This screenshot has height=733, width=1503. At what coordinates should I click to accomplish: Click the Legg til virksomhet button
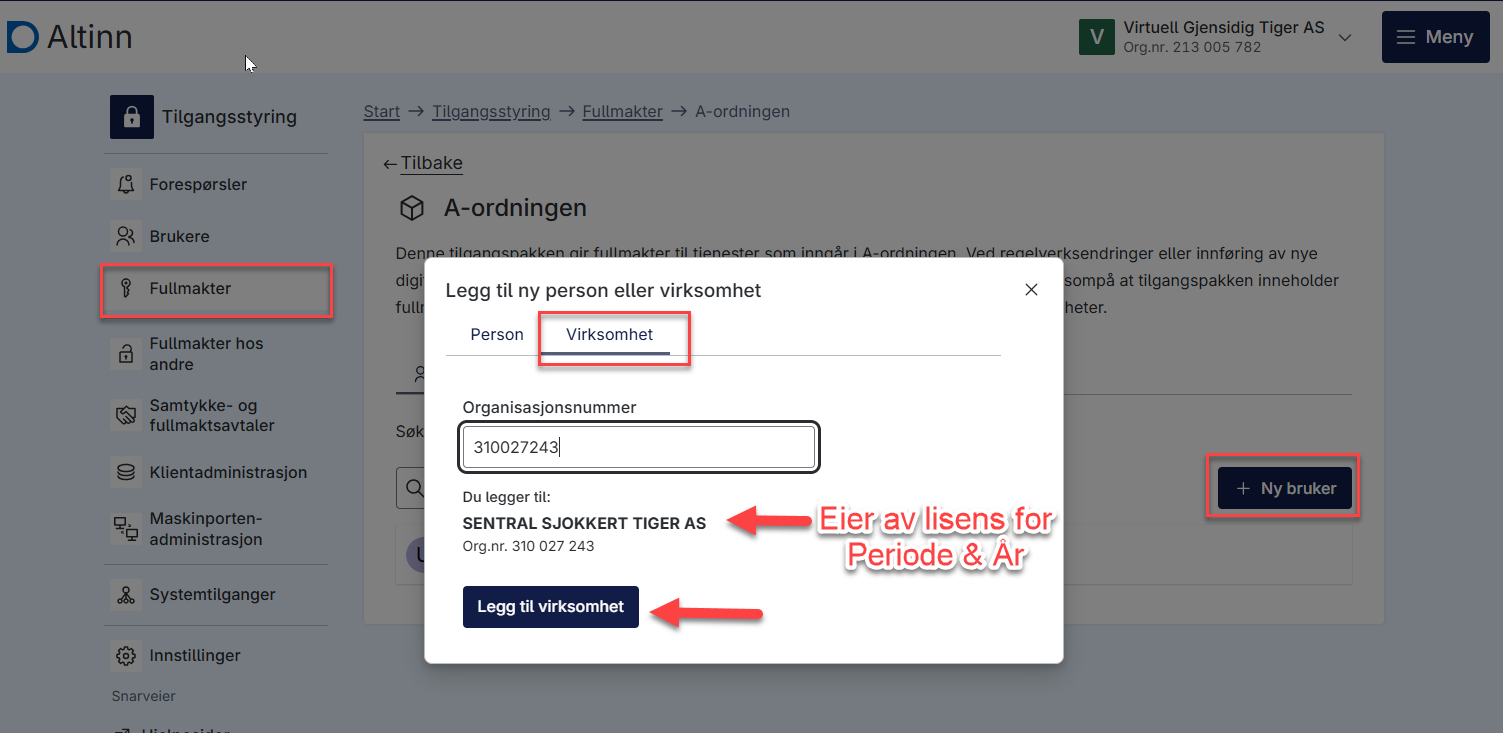[x=551, y=607]
